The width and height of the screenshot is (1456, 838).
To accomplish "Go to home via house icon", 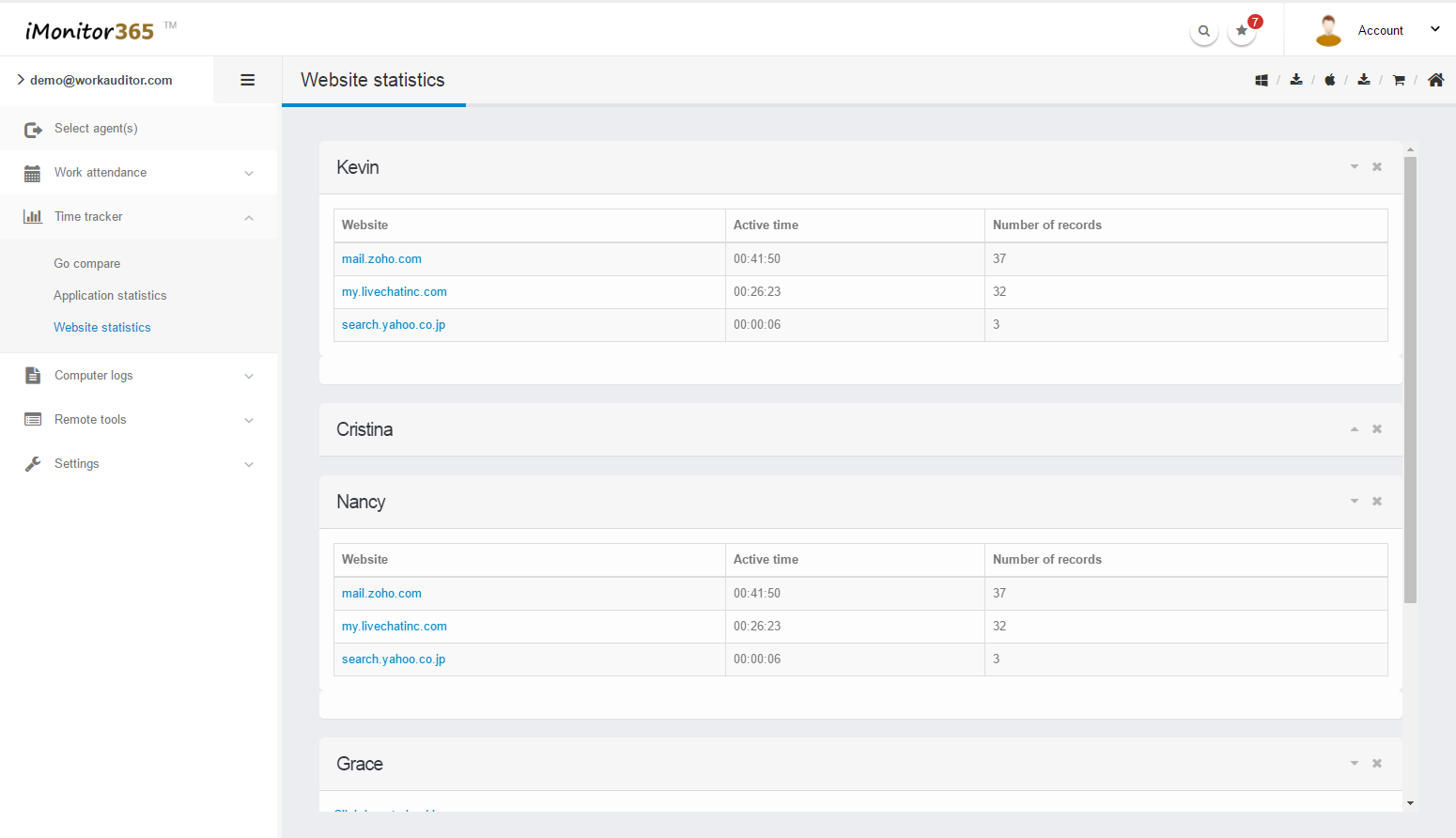I will [x=1435, y=80].
